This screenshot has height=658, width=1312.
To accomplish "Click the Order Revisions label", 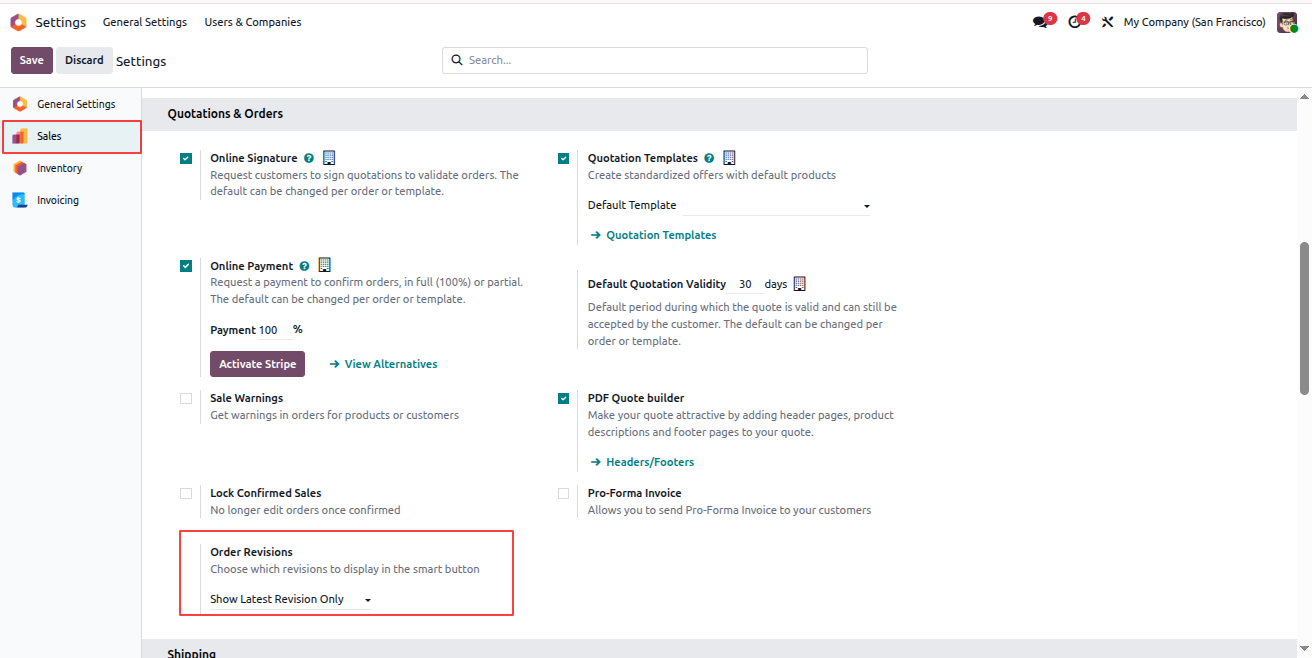I will (251, 552).
